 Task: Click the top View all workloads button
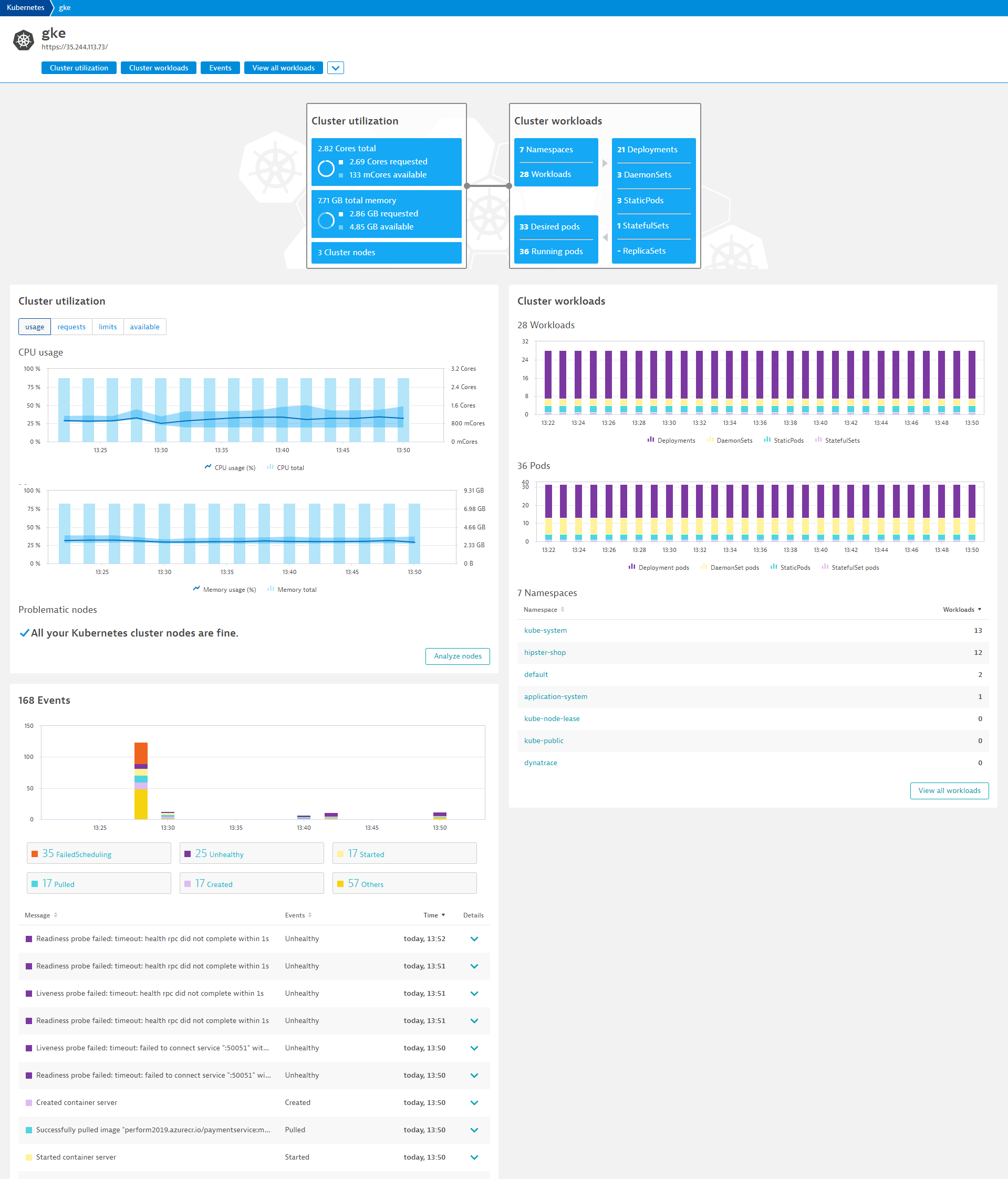(x=284, y=68)
